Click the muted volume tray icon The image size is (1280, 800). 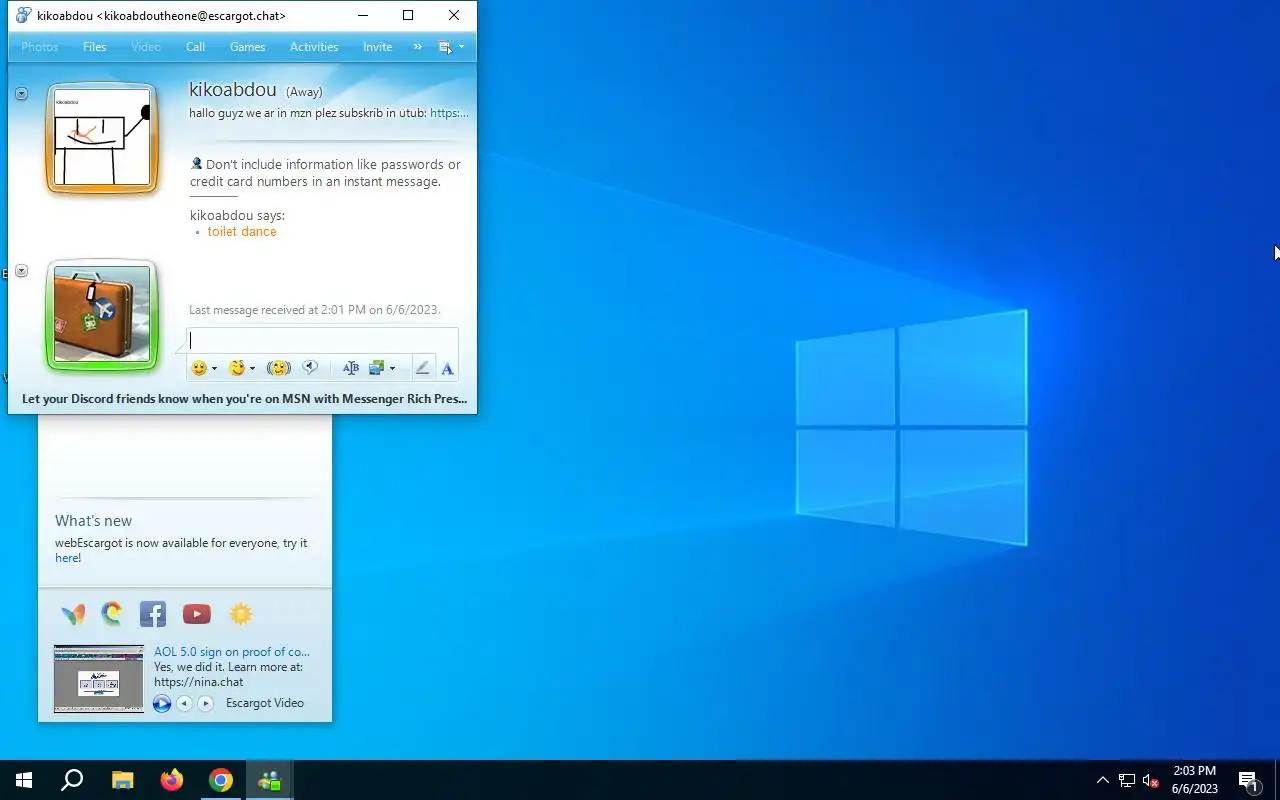(1150, 781)
